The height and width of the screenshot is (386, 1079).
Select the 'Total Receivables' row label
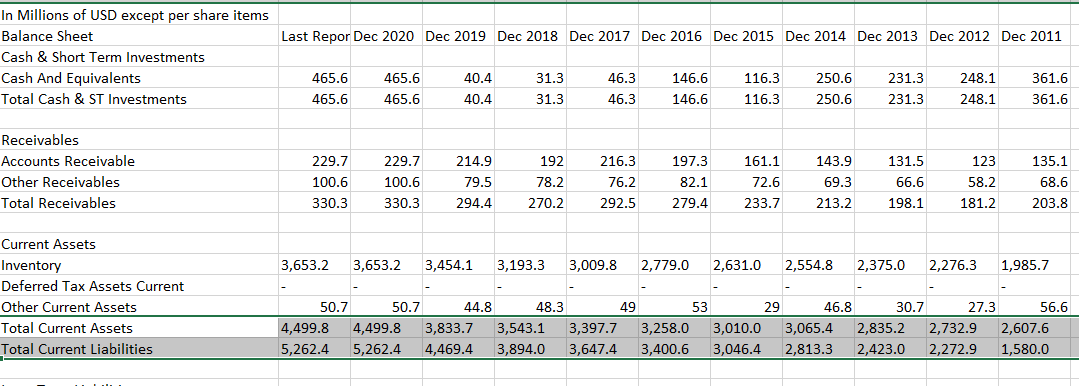coord(140,203)
